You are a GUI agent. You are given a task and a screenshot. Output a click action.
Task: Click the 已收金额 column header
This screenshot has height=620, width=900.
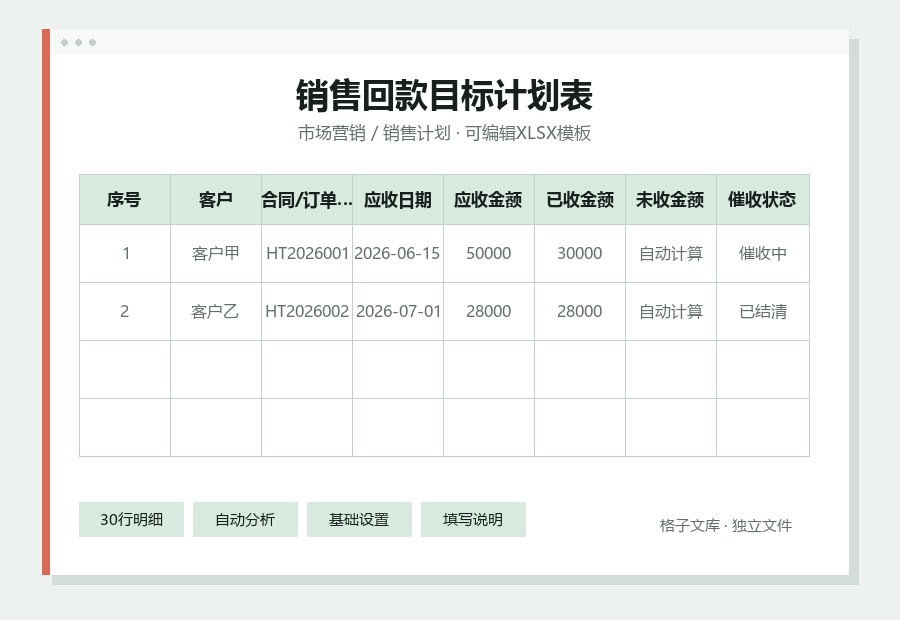click(x=580, y=200)
